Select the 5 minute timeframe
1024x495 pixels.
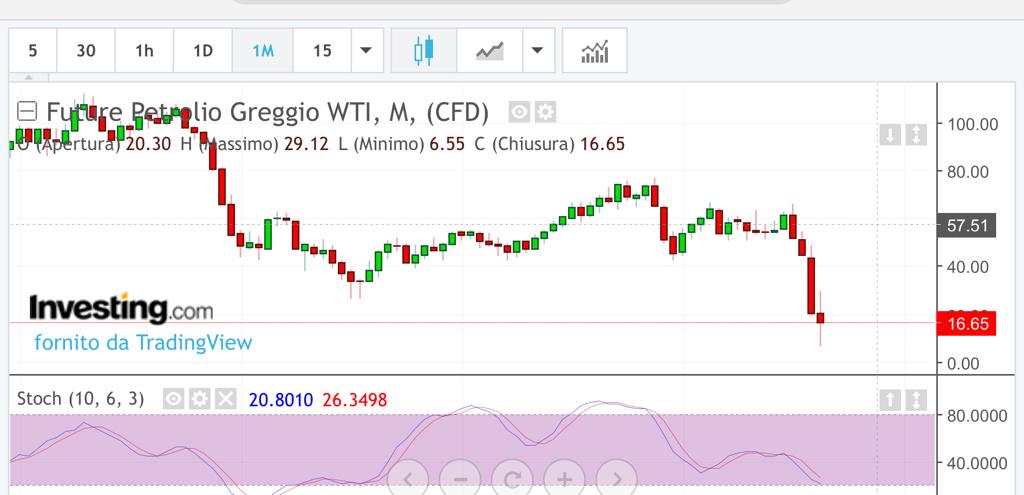click(x=33, y=50)
